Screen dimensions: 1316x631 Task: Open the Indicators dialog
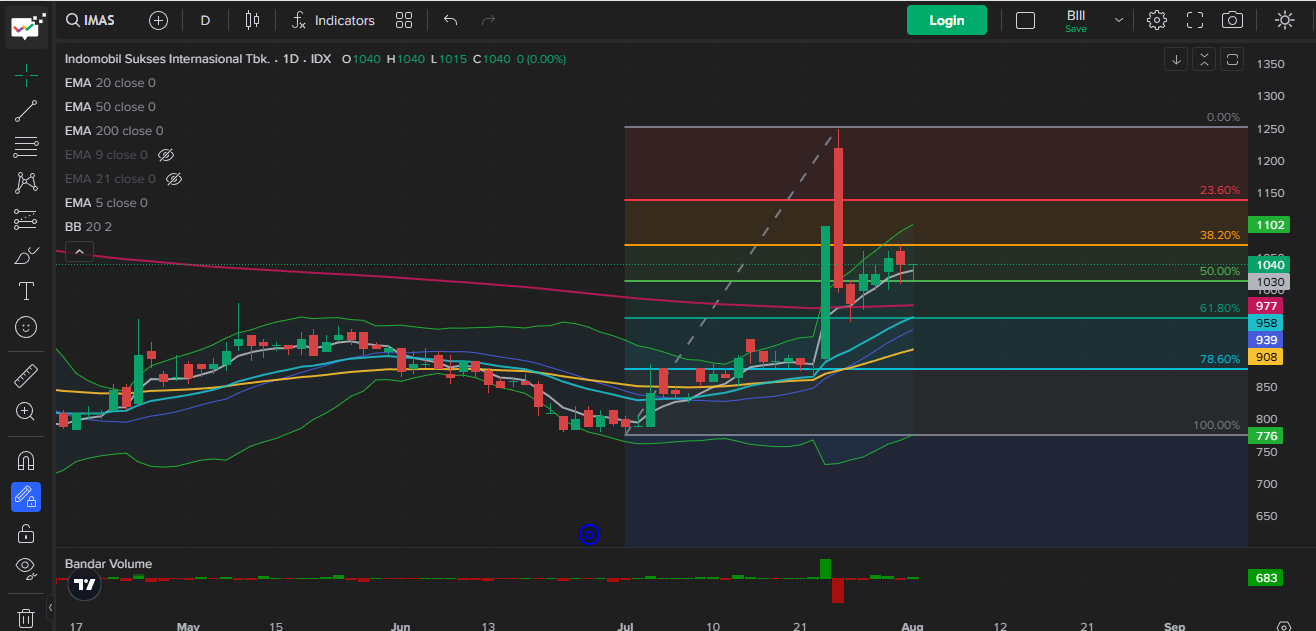(334, 20)
